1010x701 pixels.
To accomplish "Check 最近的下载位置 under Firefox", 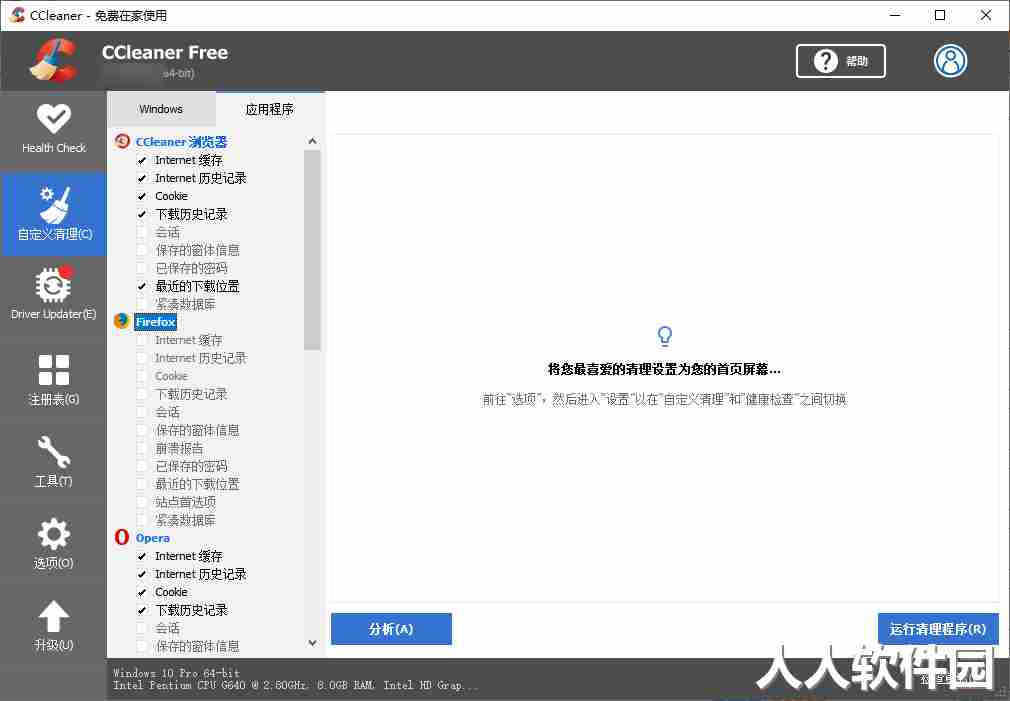I will [x=142, y=485].
